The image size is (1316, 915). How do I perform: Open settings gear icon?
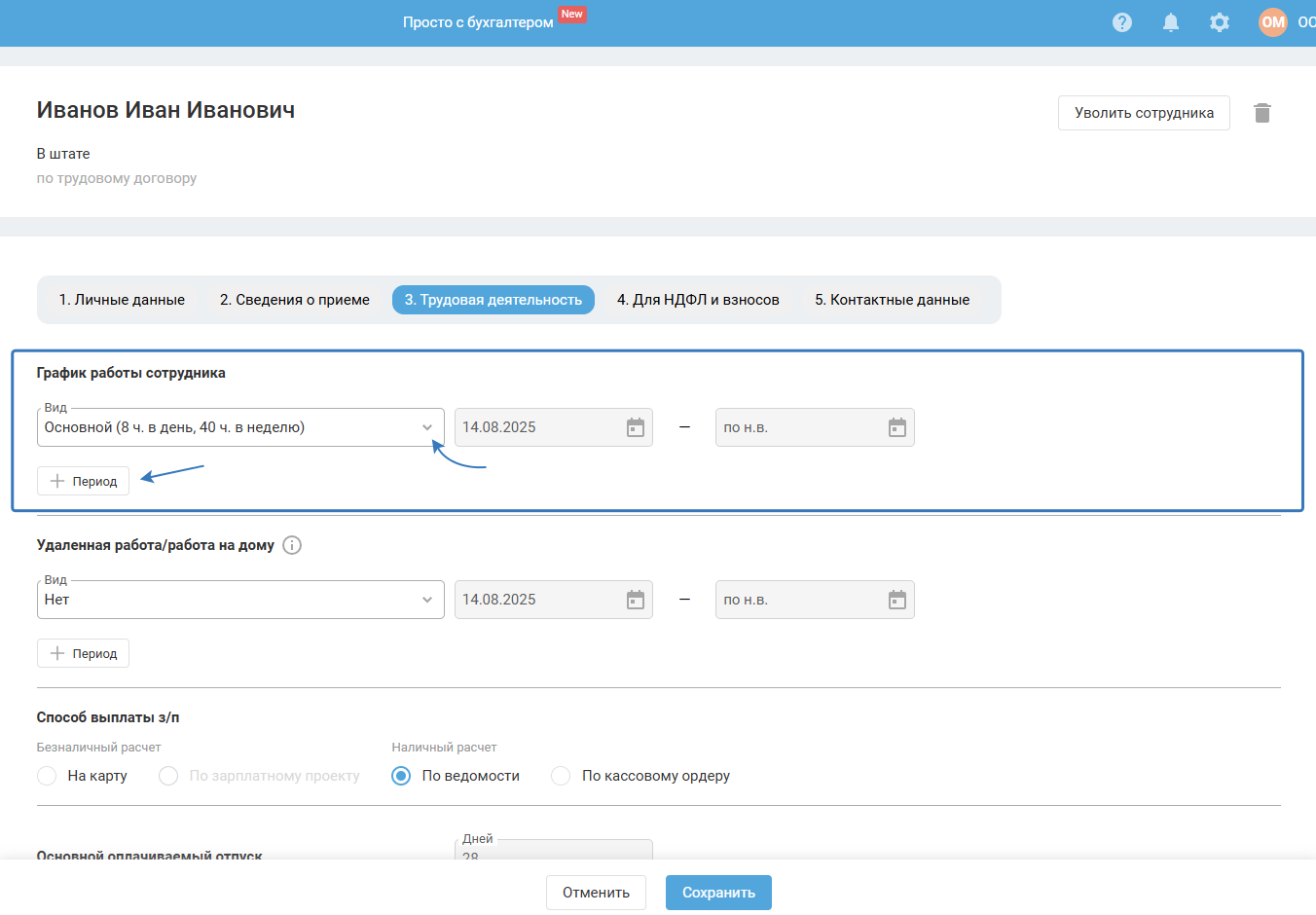(x=1220, y=22)
